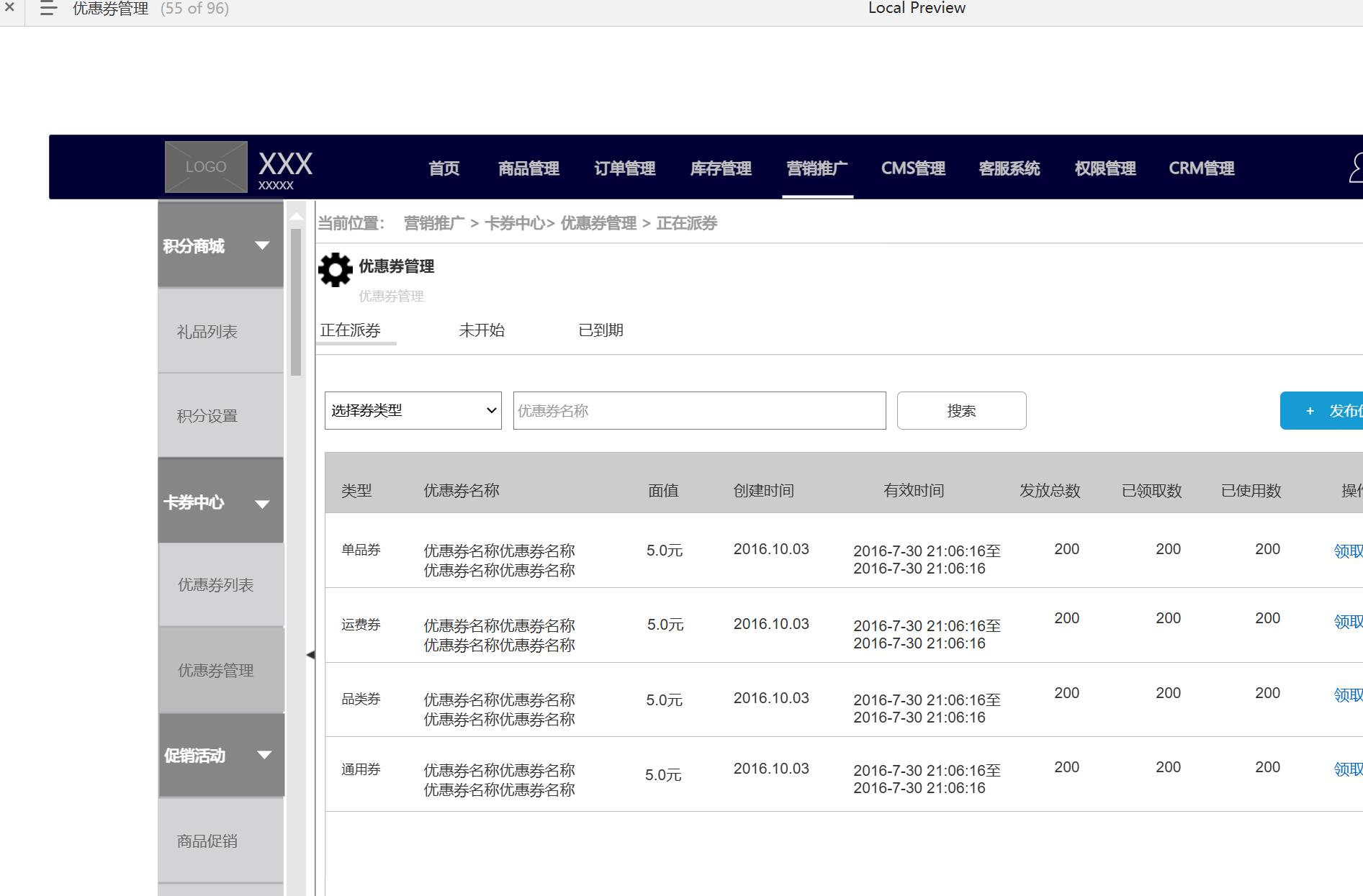Click the blue 发布 button
This screenshot has width=1363, height=896.
(x=1322, y=411)
